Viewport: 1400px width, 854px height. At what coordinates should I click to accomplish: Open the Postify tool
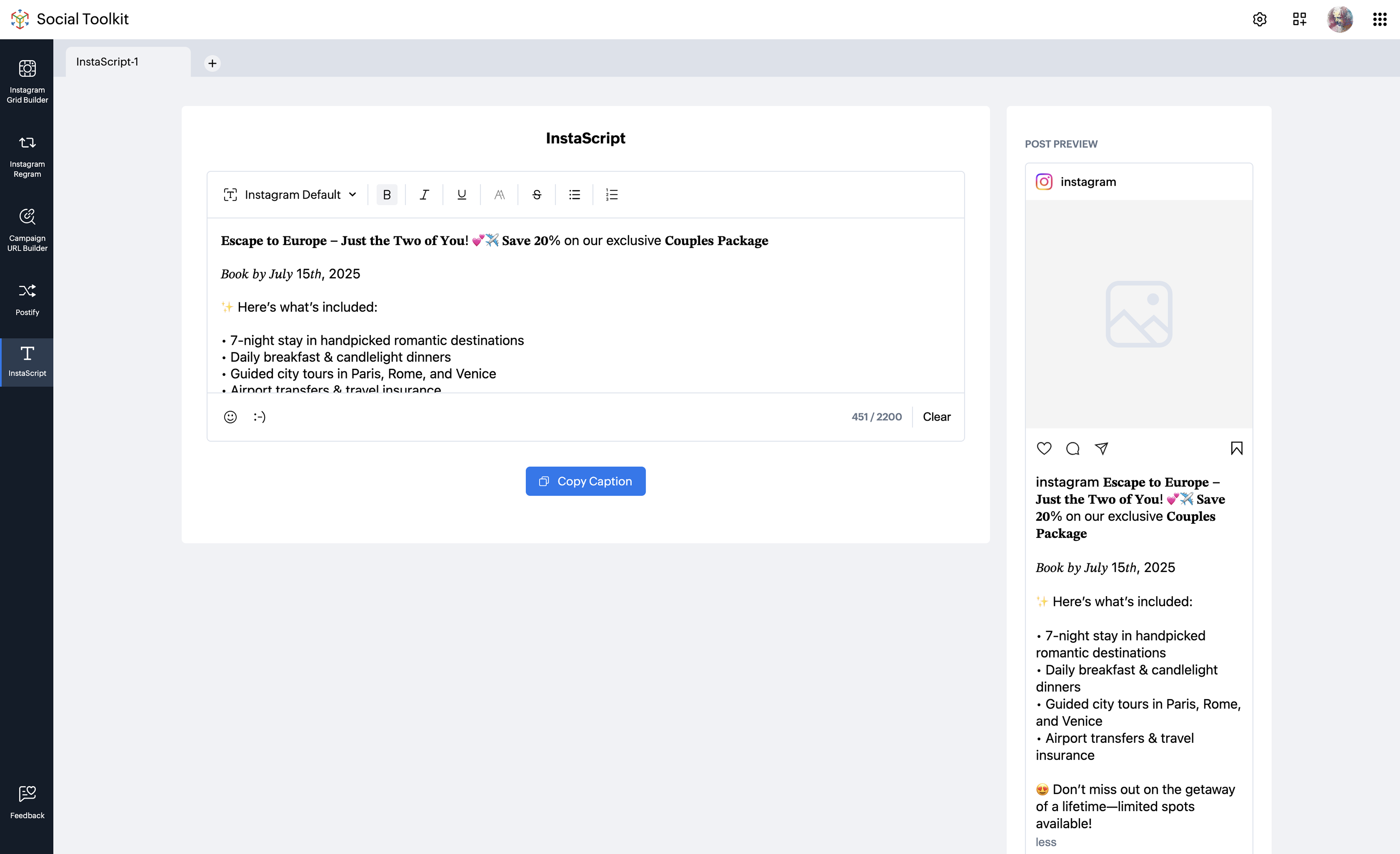[27, 299]
